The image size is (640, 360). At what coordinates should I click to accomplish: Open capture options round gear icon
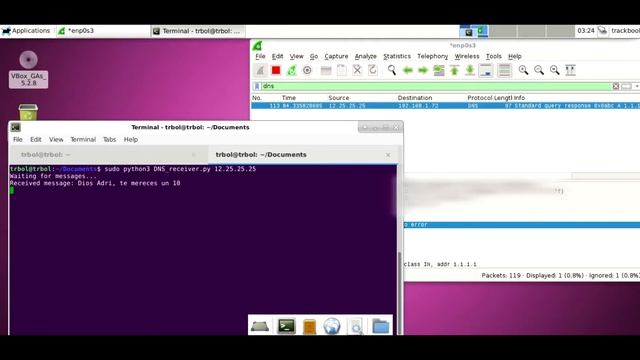tap(307, 70)
